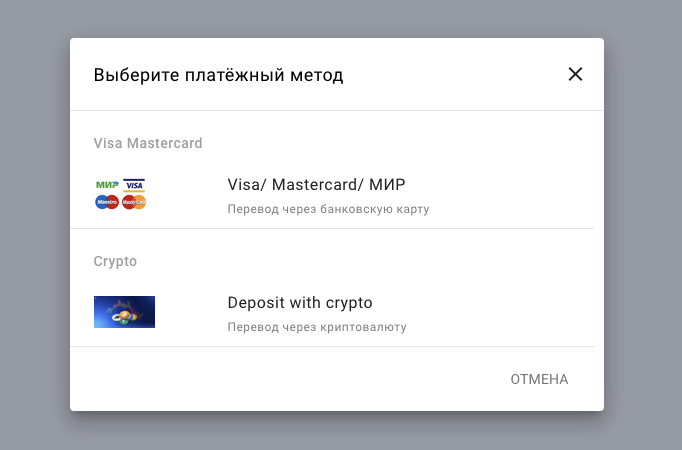
Task: Click the word 'crypto' in the deposit option title
Action: pos(349,303)
